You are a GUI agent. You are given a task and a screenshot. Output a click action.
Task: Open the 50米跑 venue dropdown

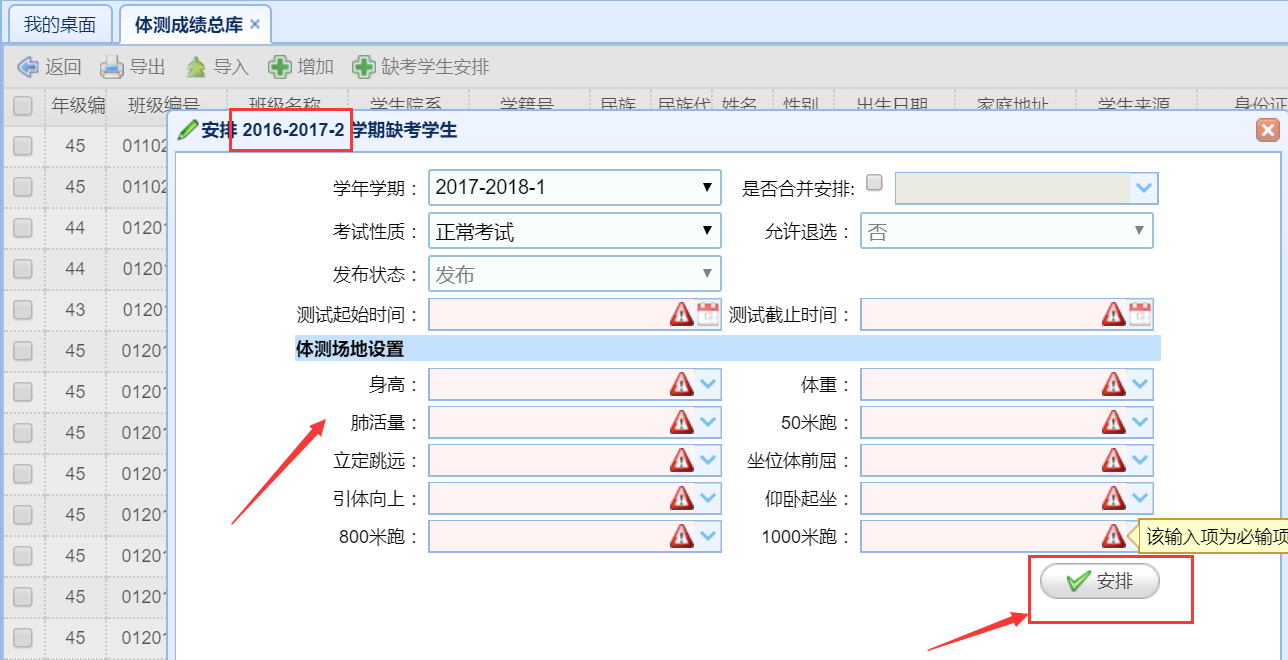tap(1140, 422)
